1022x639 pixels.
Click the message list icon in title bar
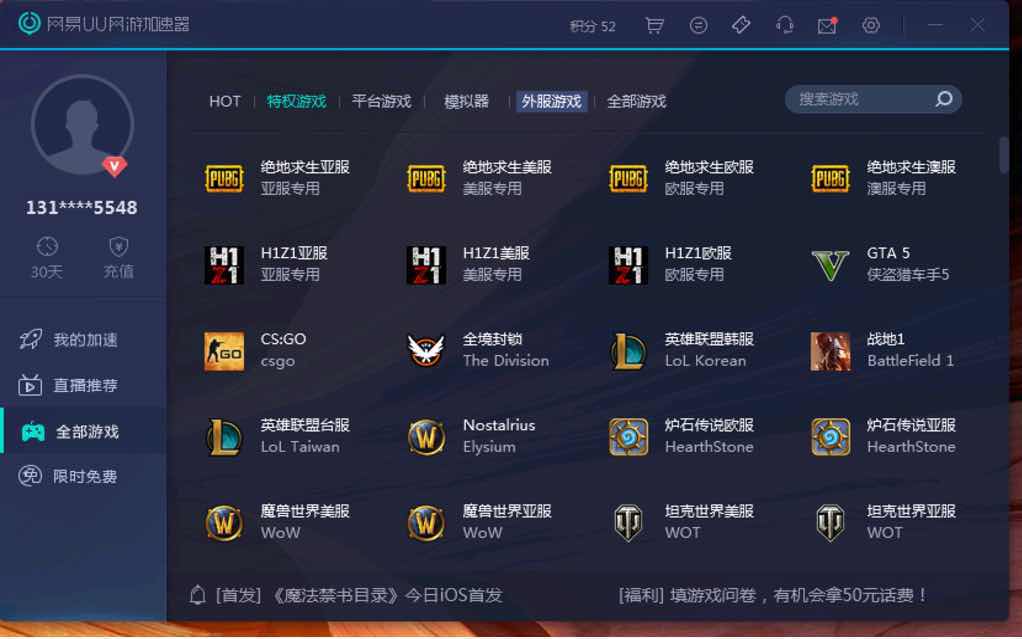point(698,25)
